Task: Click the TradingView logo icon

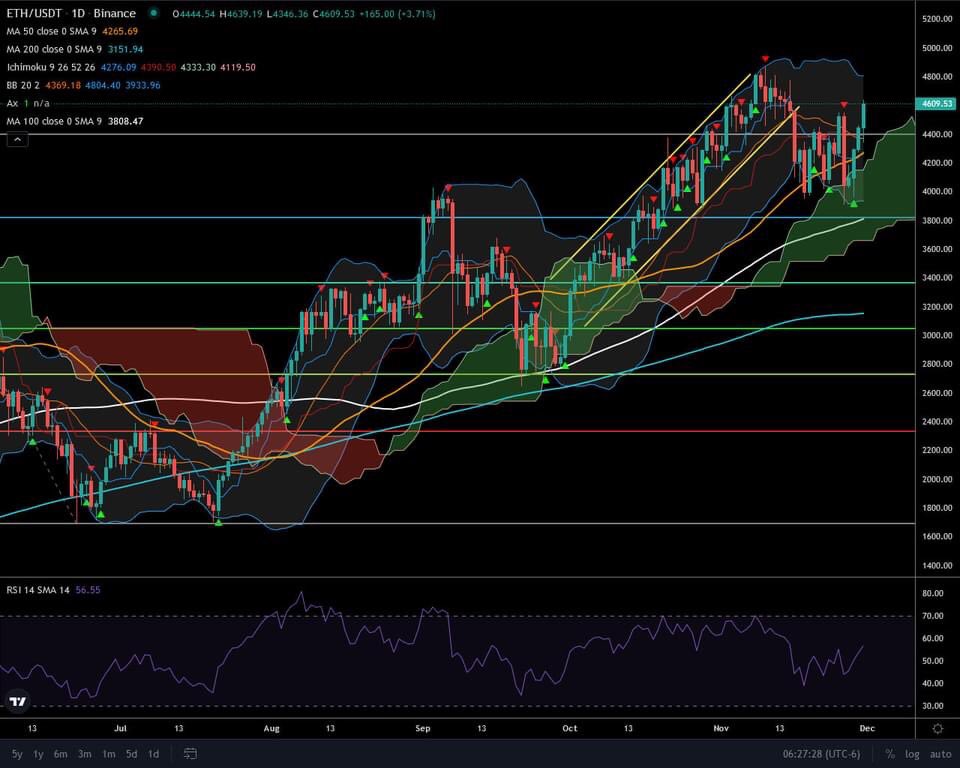Action: [18, 702]
